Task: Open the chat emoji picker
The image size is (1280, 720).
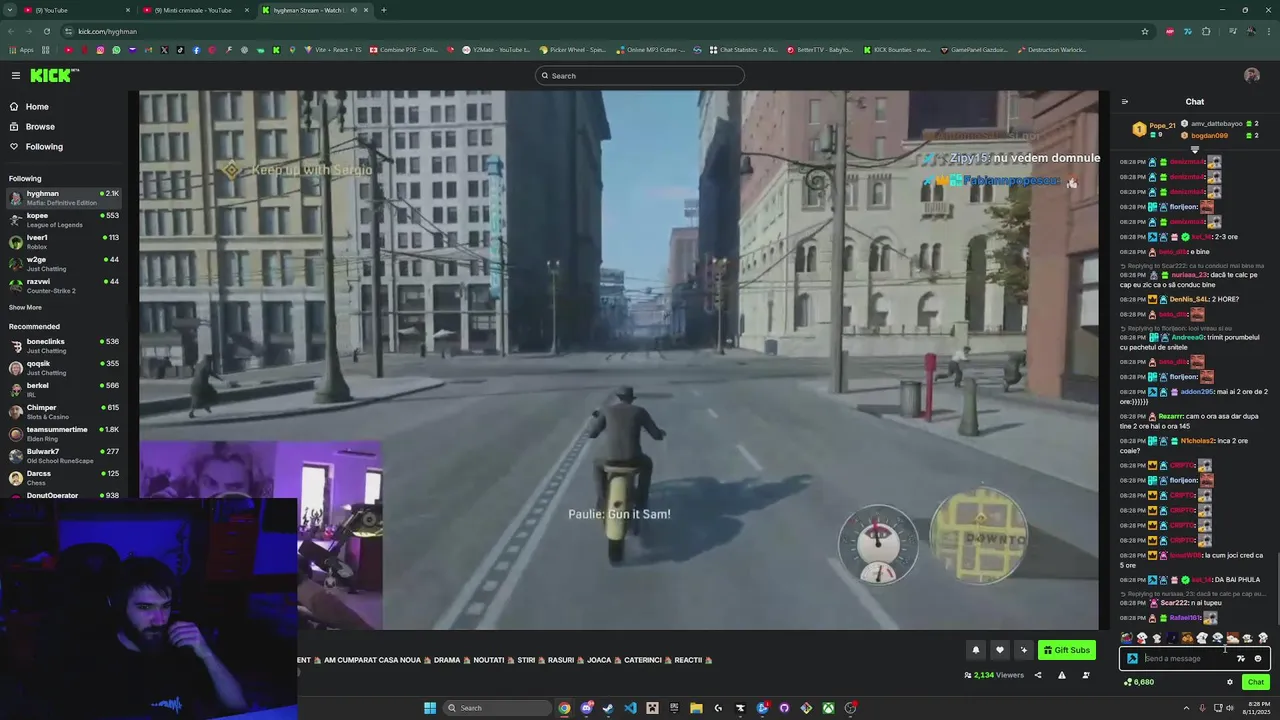Action: [1258, 659]
